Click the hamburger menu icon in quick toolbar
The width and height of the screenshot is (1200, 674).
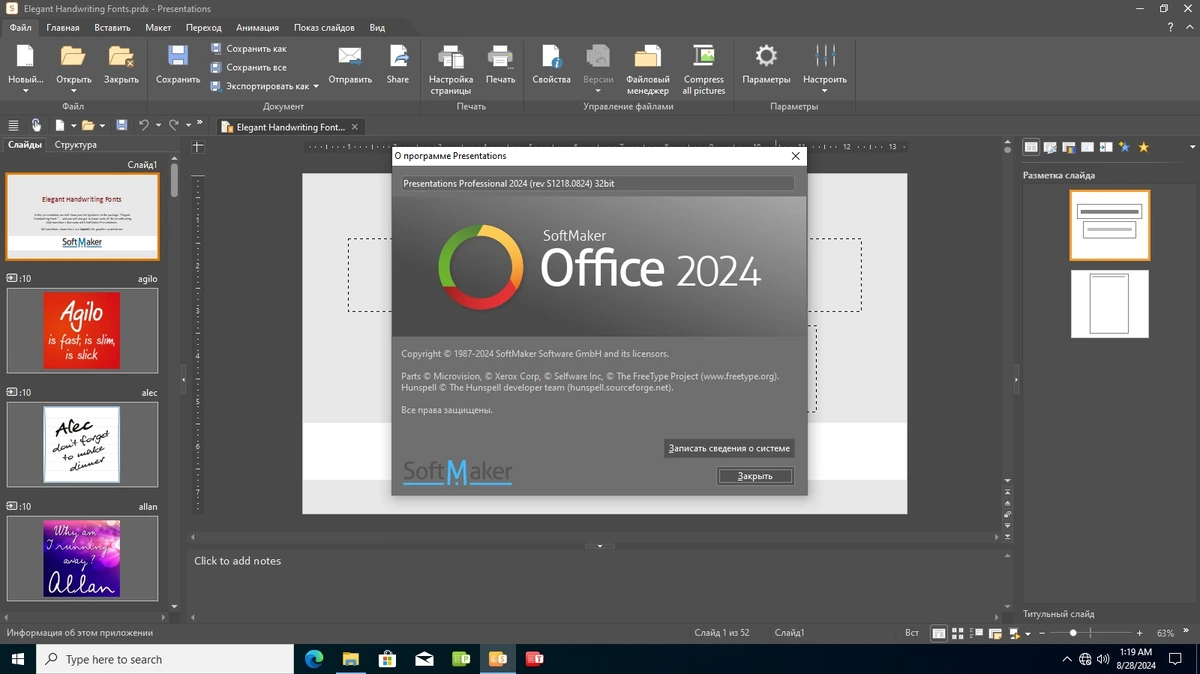(x=13, y=125)
